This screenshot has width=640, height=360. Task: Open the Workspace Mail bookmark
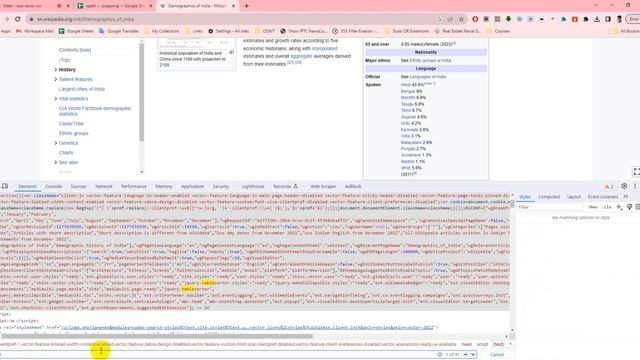click(x=35, y=31)
